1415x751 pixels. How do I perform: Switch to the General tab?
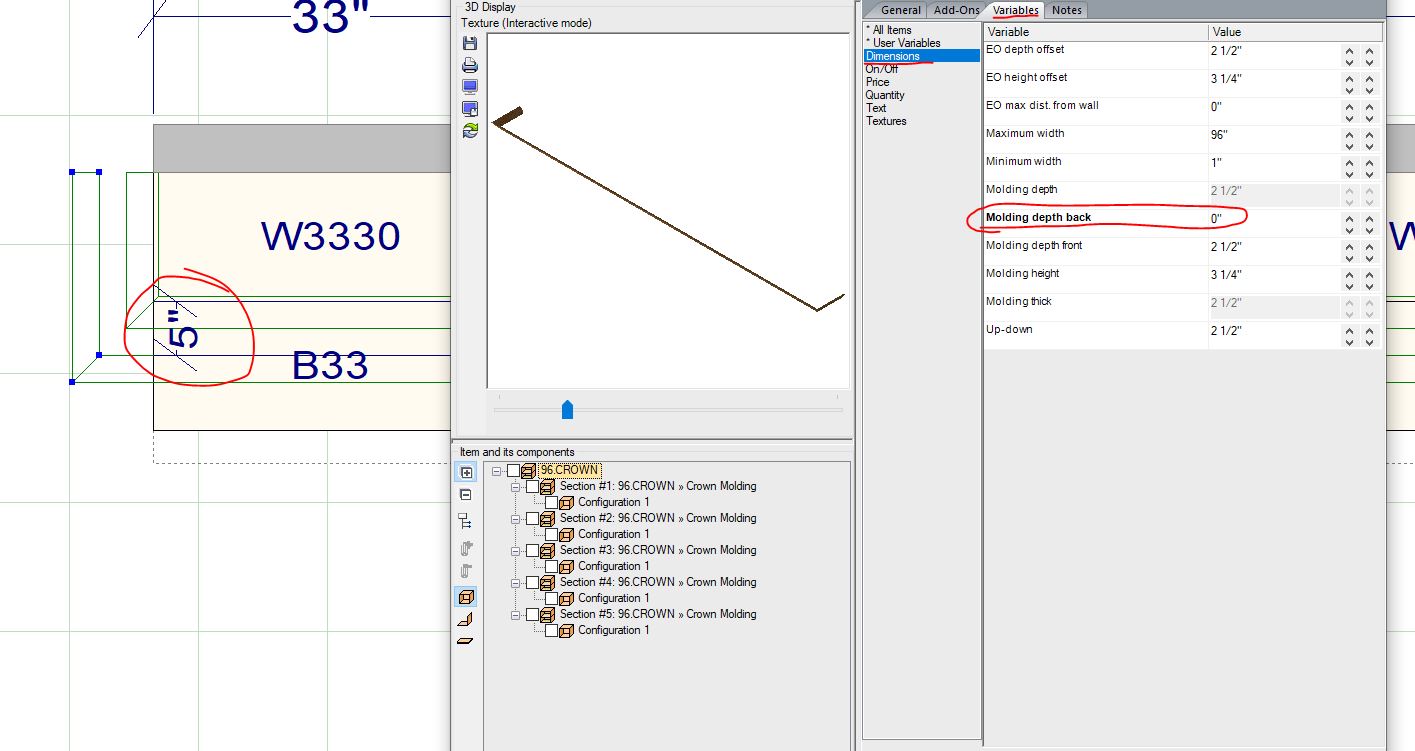[x=900, y=10]
